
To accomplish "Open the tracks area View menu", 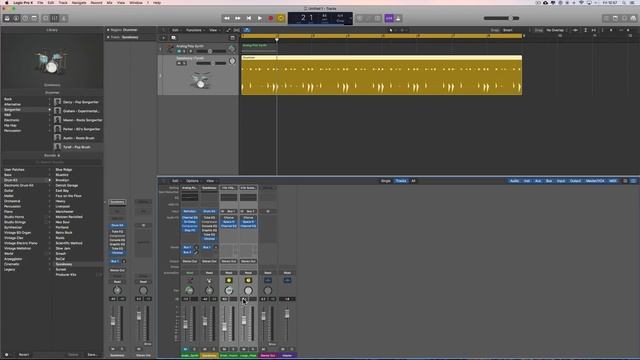I will pyautogui.click(x=214, y=30).
